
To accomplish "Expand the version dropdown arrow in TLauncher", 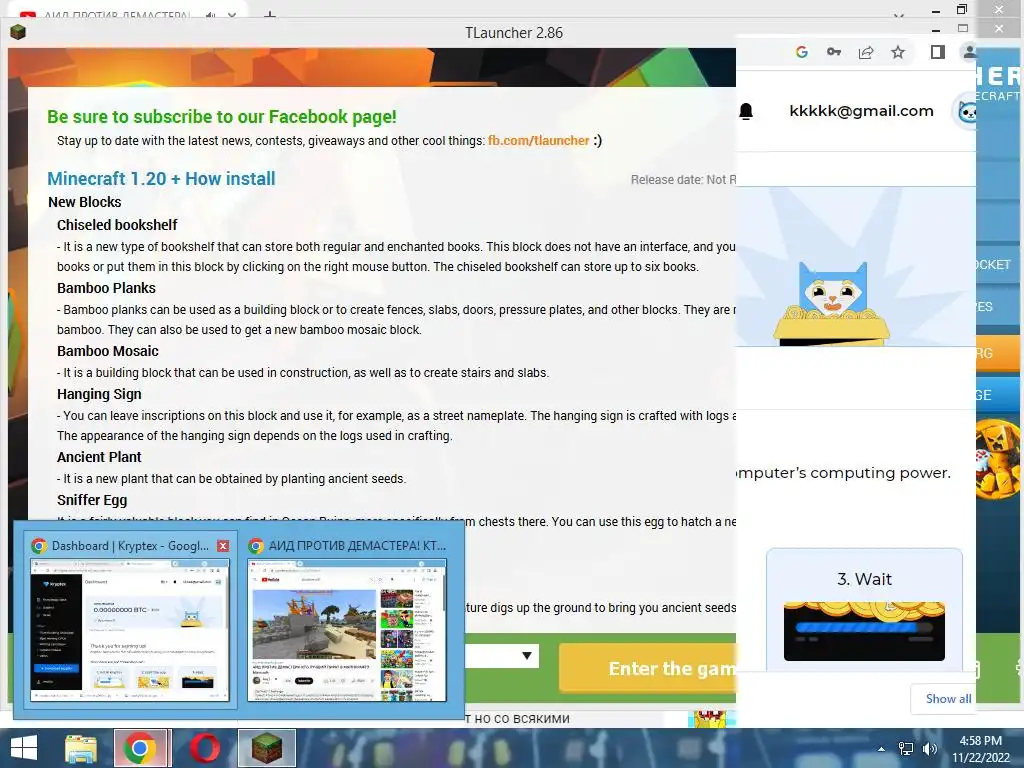I will pos(526,656).
